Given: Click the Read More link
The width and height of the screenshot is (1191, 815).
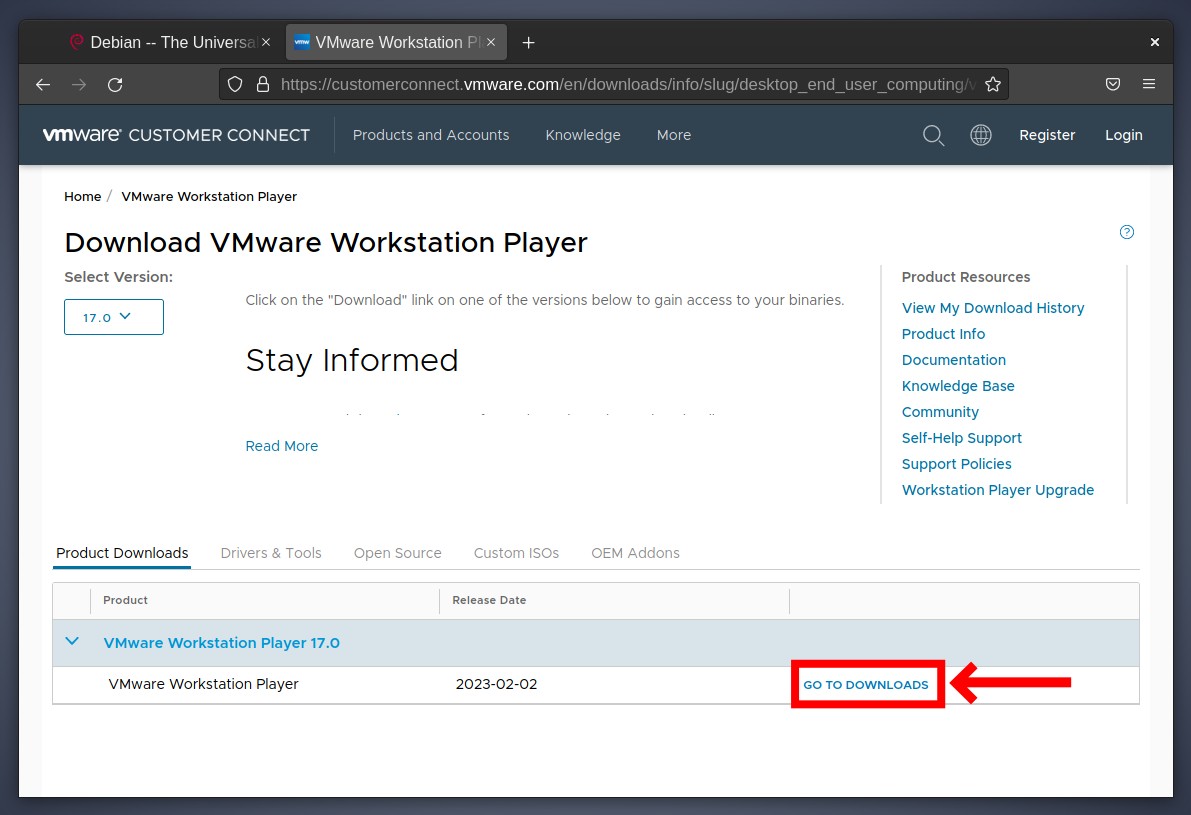Looking at the screenshot, I should point(282,447).
